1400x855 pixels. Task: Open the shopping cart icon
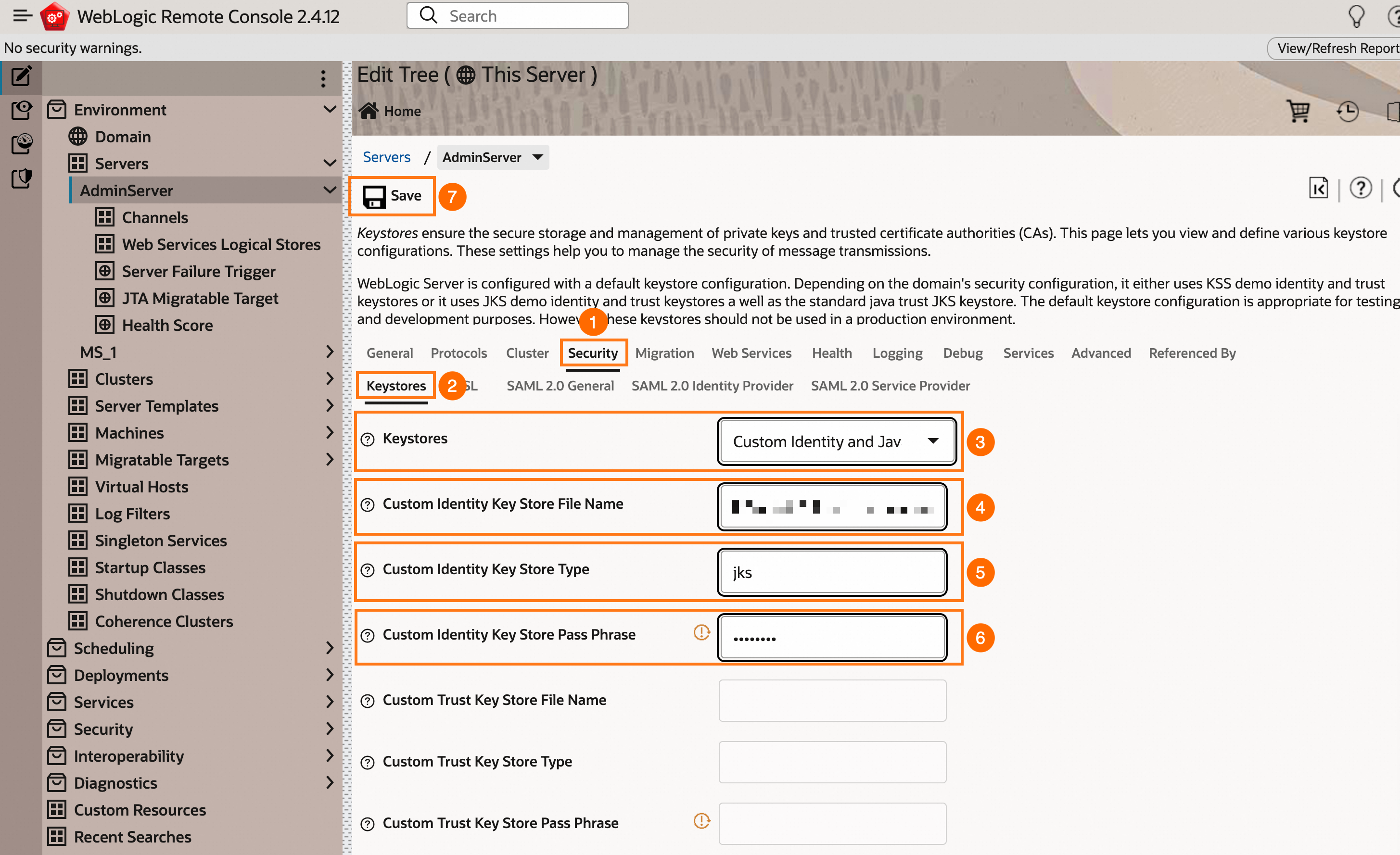pyautogui.click(x=1298, y=112)
